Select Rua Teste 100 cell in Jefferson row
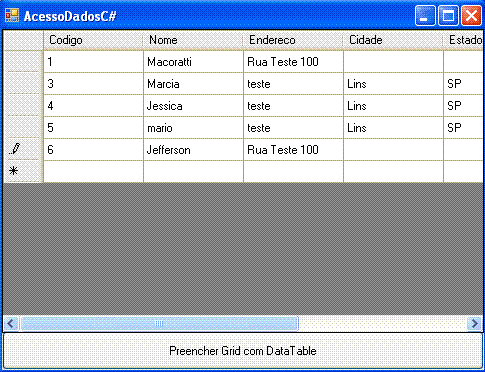Viewport: 485px width, 372px height. pos(293,149)
